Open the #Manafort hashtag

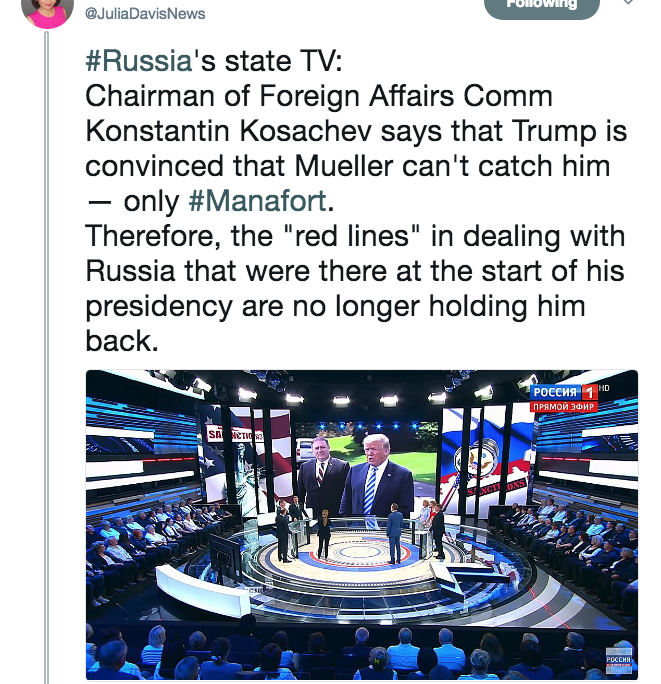257,201
